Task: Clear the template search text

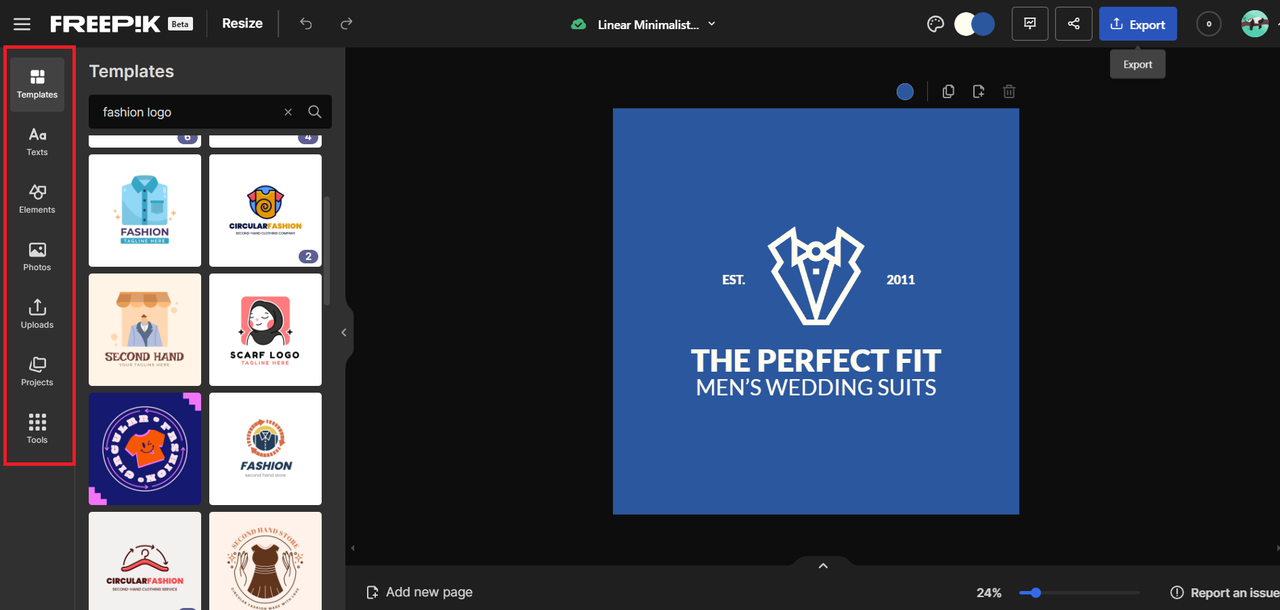Action: (x=288, y=112)
